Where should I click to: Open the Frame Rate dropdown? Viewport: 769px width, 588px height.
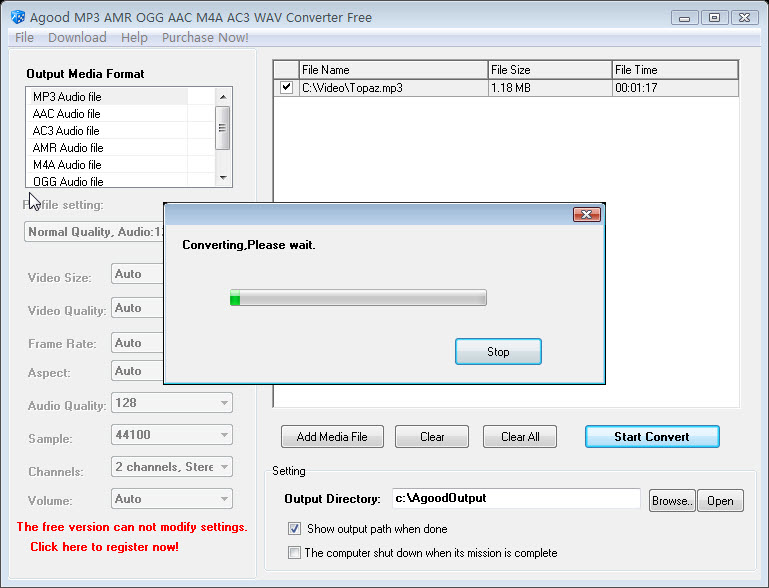pos(137,343)
